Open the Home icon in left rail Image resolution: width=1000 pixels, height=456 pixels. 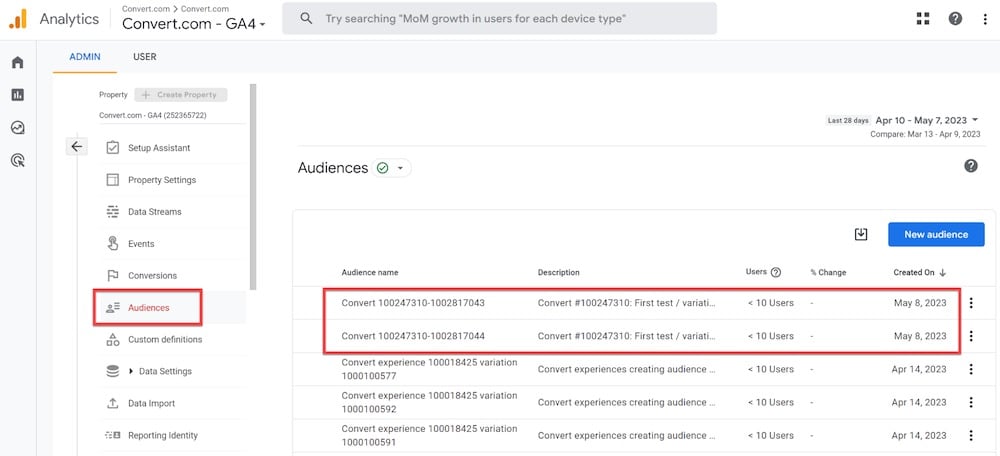click(18, 62)
